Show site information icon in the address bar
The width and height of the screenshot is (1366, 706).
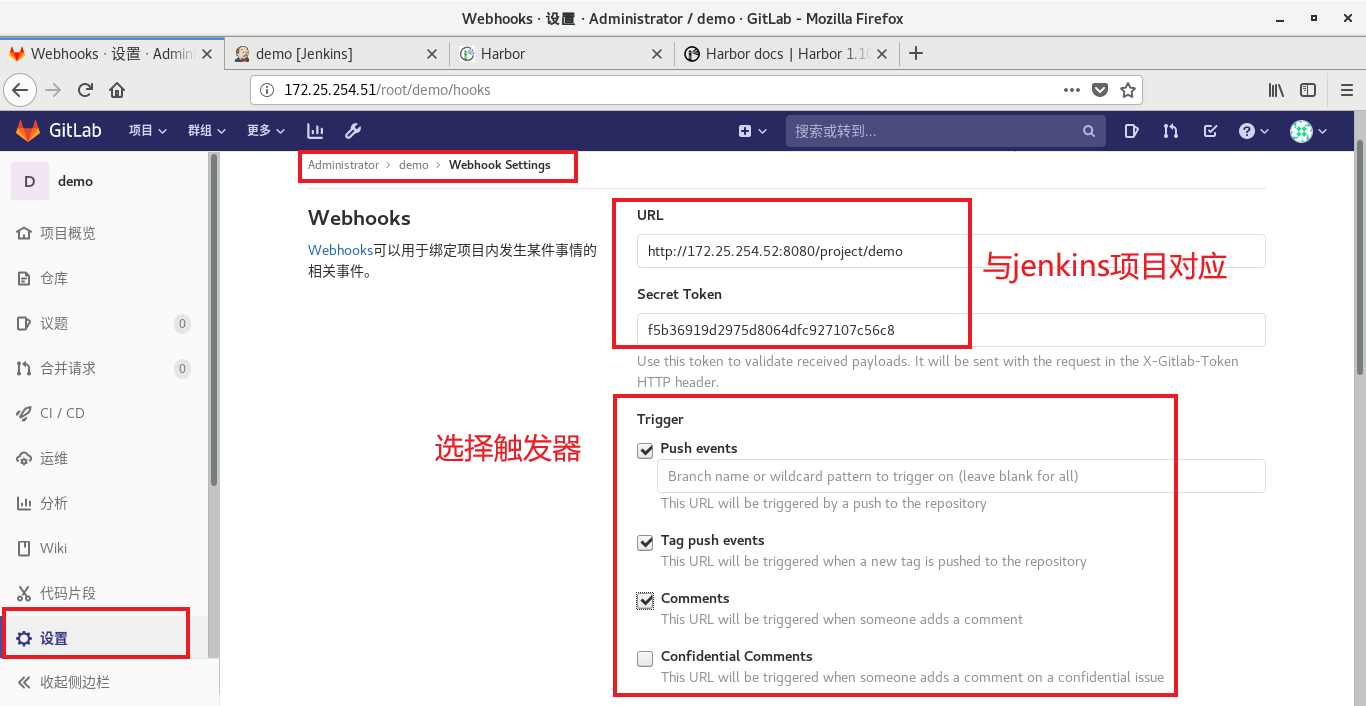267,90
